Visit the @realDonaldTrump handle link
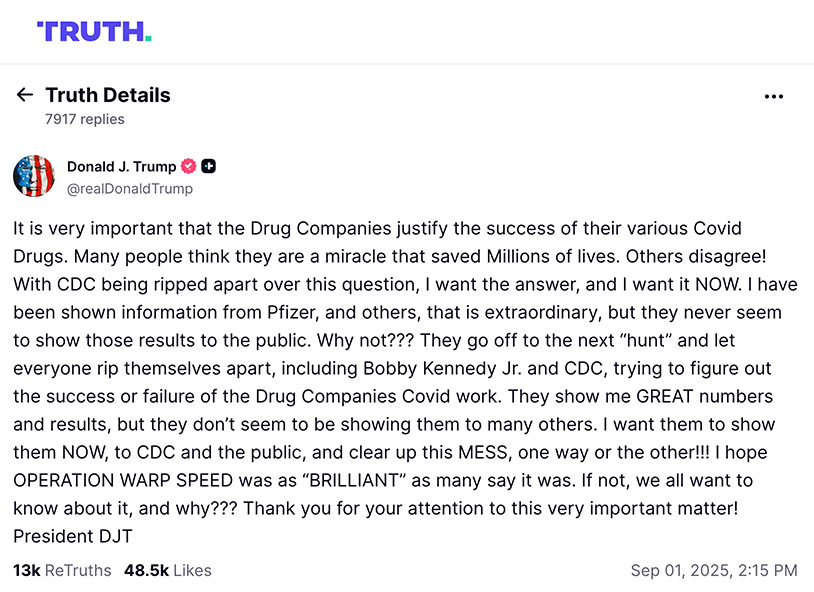Screen dimensions: 814x592 pyautogui.click(x=130, y=188)
